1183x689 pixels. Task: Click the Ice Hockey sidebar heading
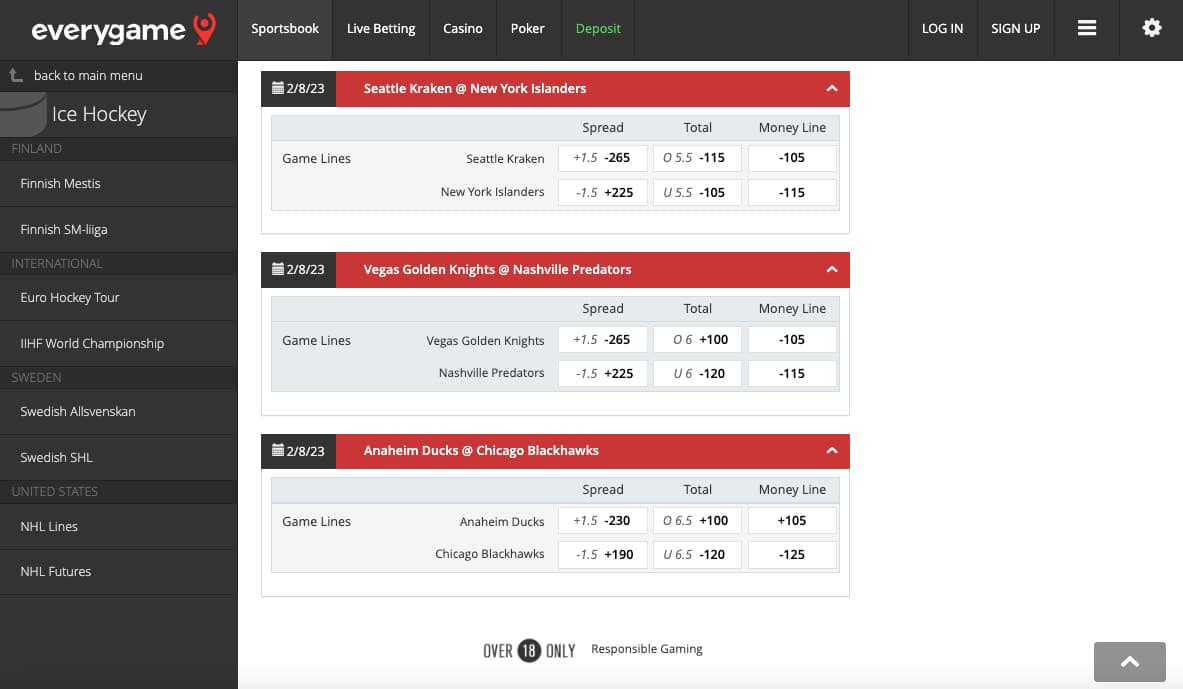pos(99,114)
